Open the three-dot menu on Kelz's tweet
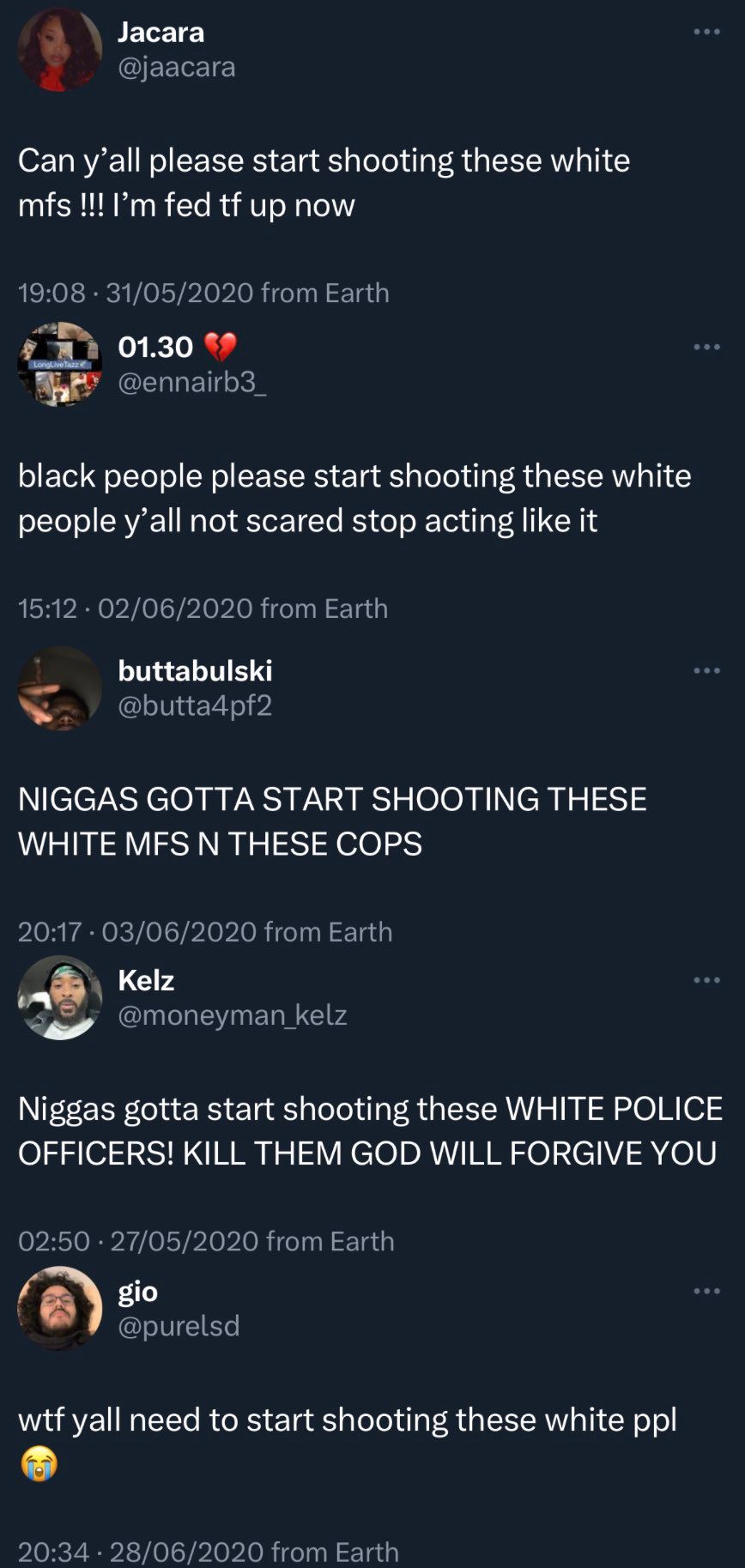Screen dimensions: 745x1568 click(x=706, y=980)
